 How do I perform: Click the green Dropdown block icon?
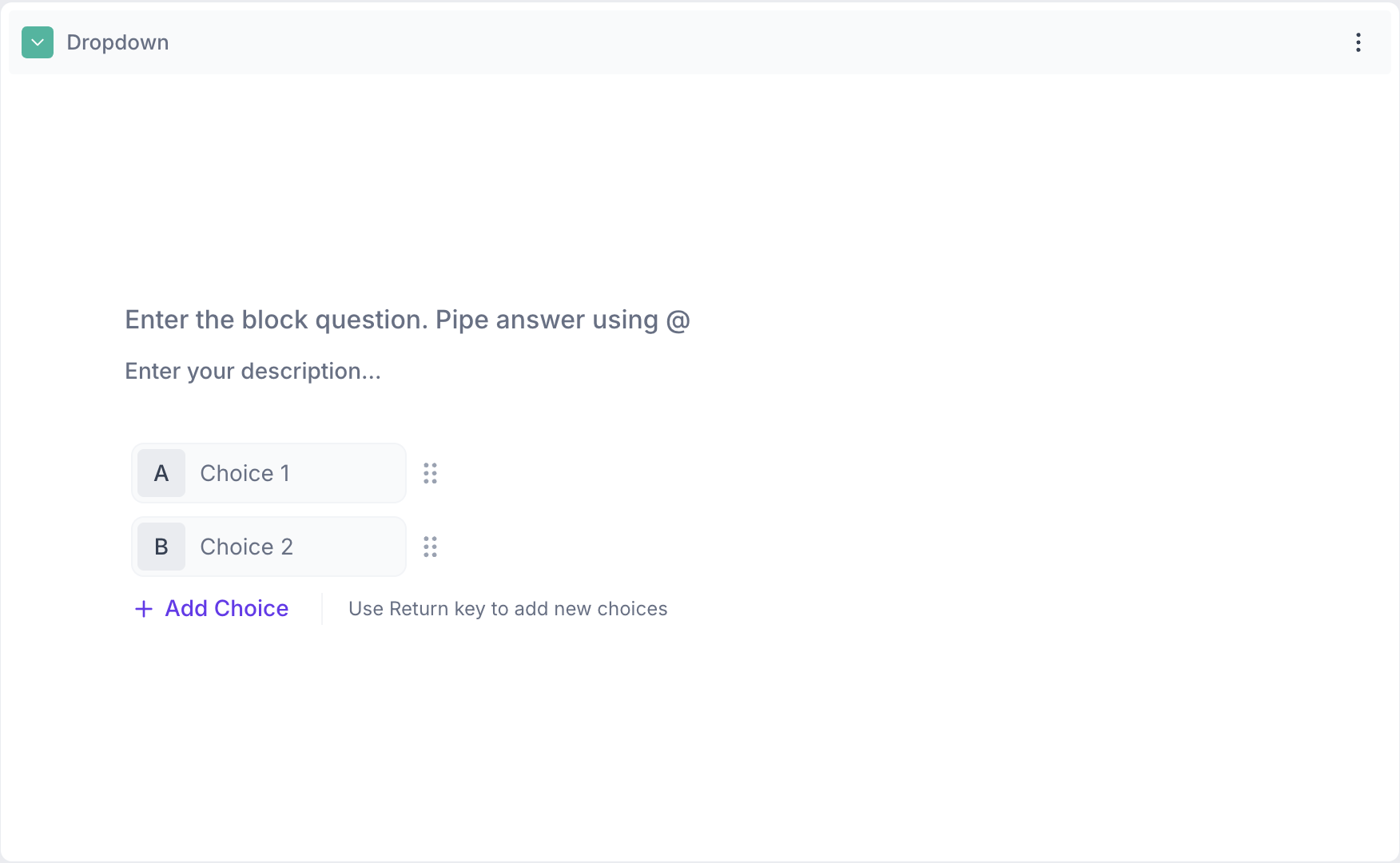tap(38, 42)
